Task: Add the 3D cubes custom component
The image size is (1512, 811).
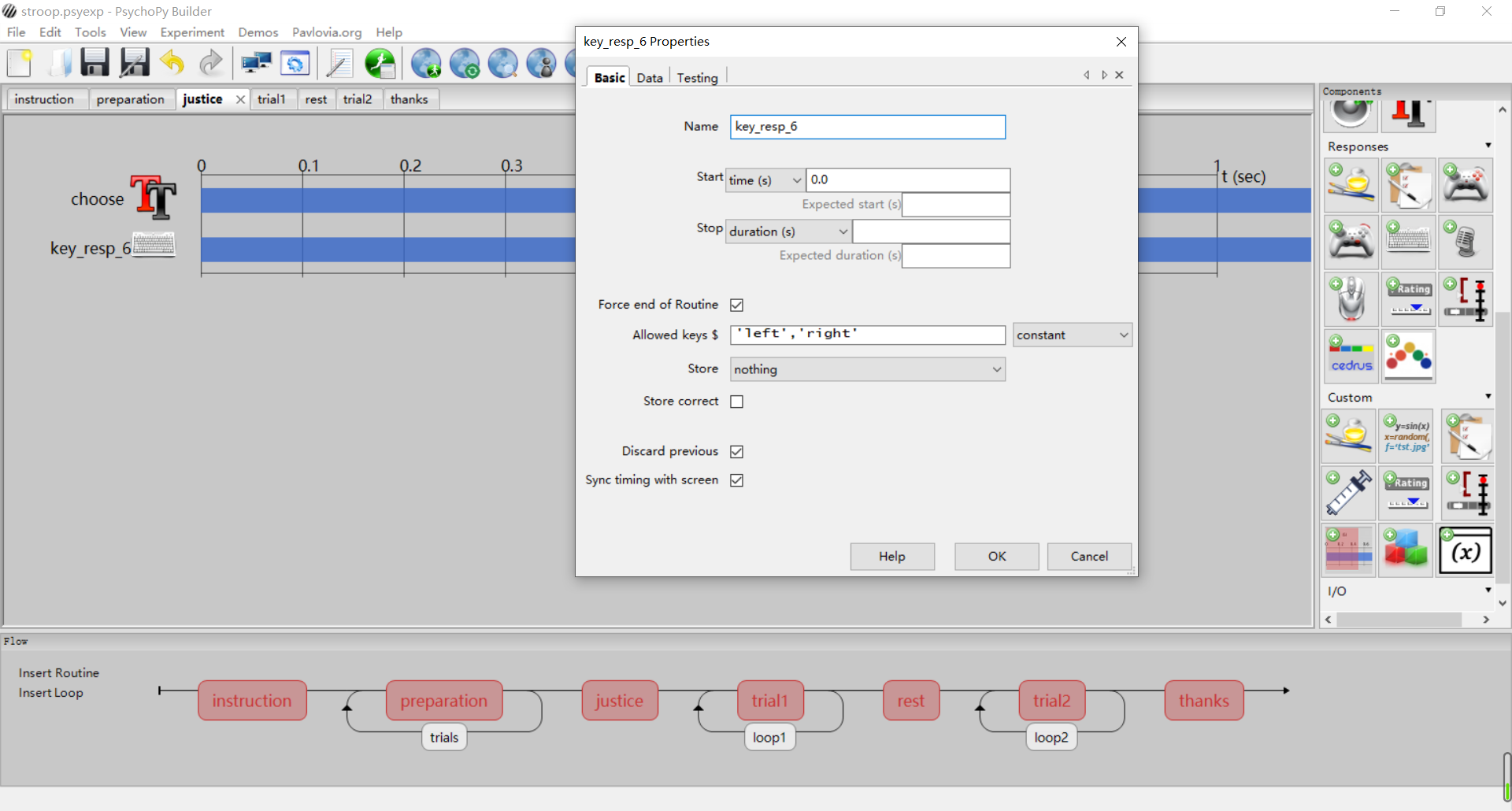Action: click(x=1406, y=550)
